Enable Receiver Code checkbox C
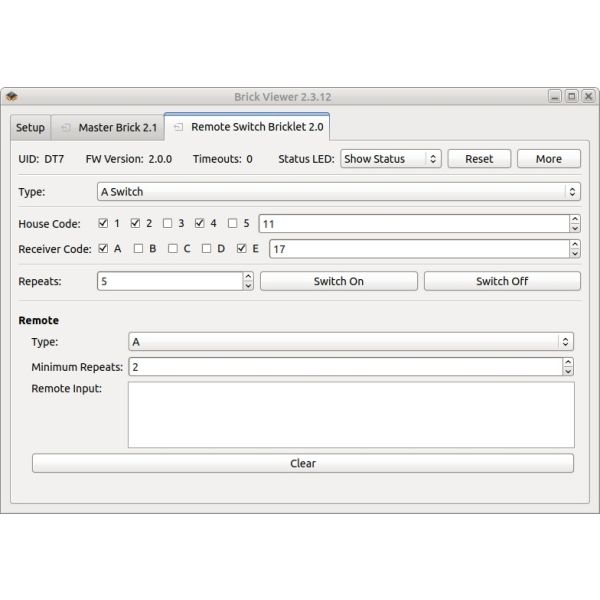 pyautogui.click(x=173, y=248)
